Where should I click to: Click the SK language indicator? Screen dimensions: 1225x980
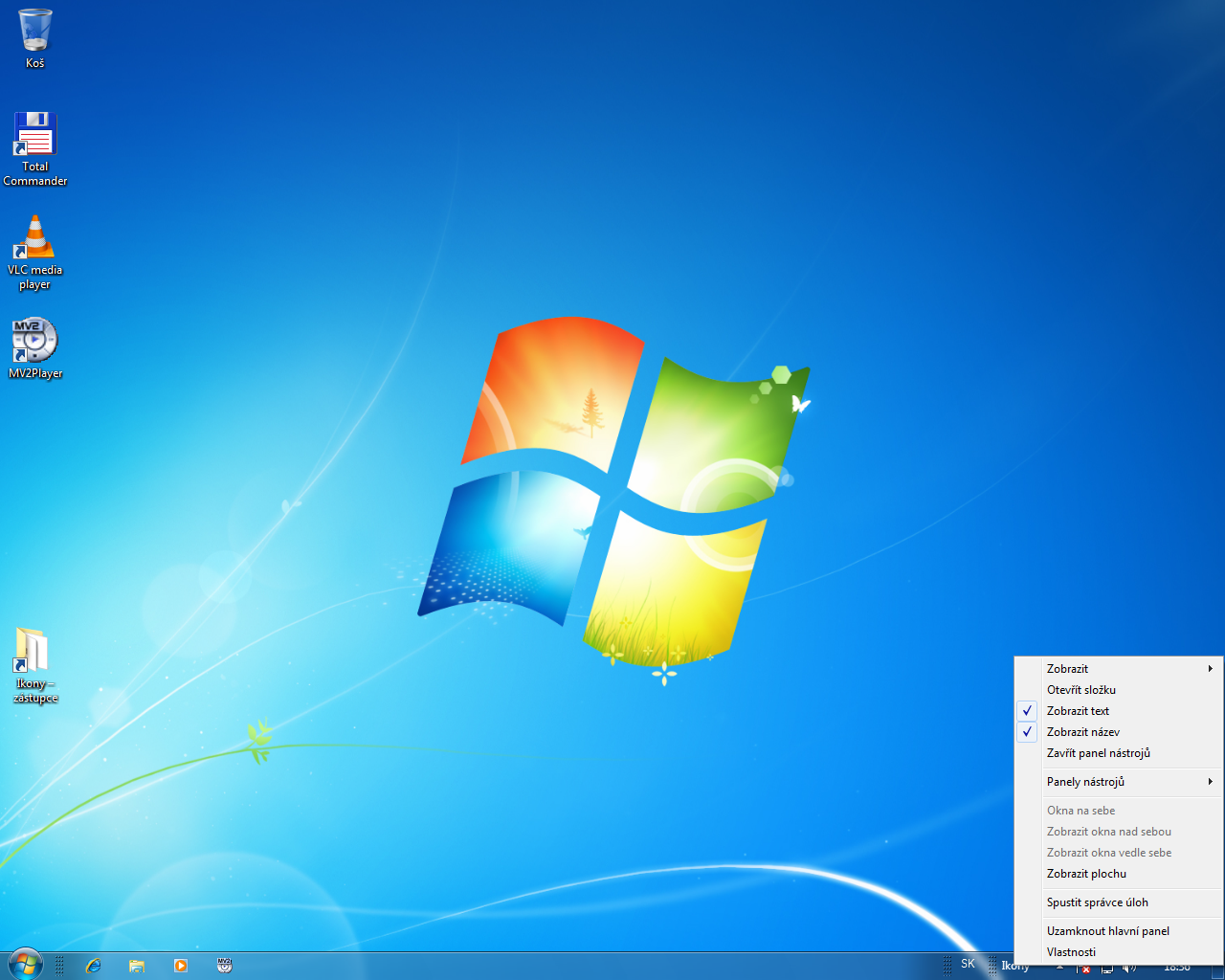[x=968, y=964]
